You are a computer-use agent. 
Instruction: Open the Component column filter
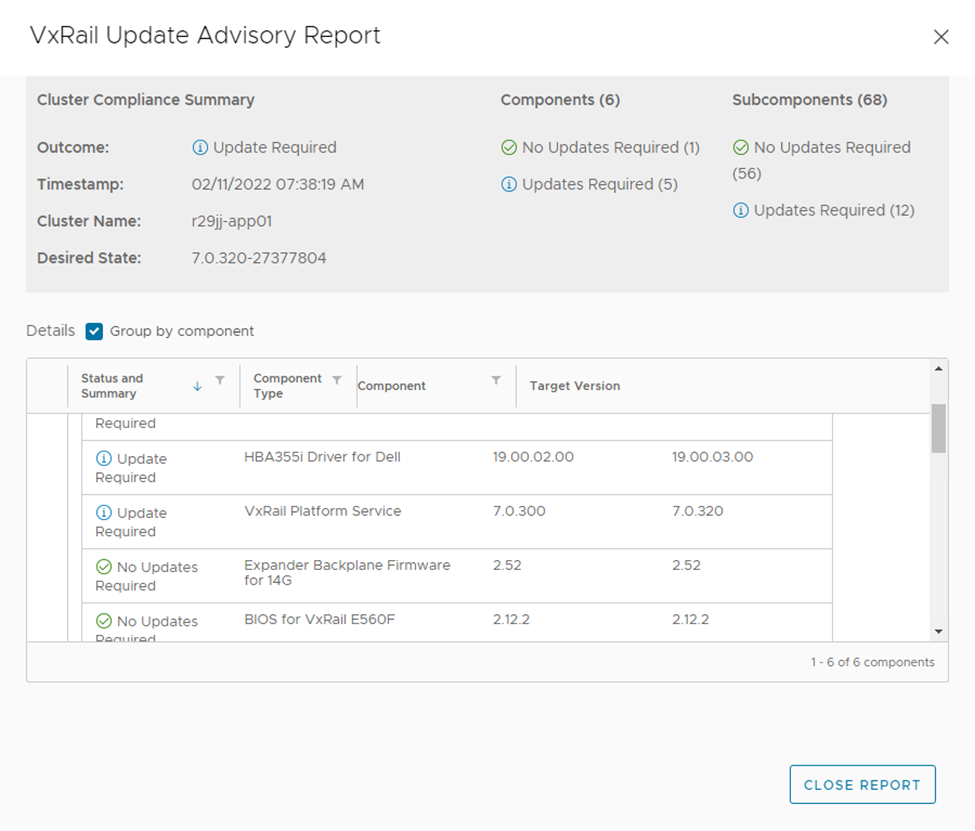[x=496, y=380]
